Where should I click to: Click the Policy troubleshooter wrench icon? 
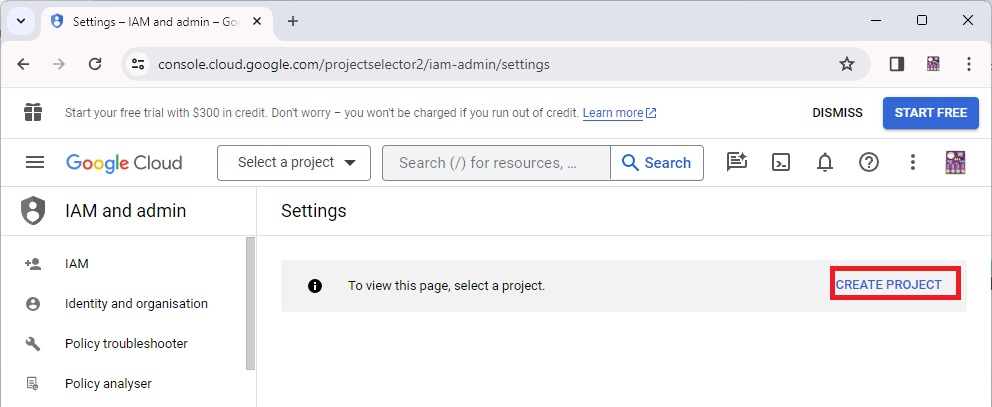tap(33, 344)
